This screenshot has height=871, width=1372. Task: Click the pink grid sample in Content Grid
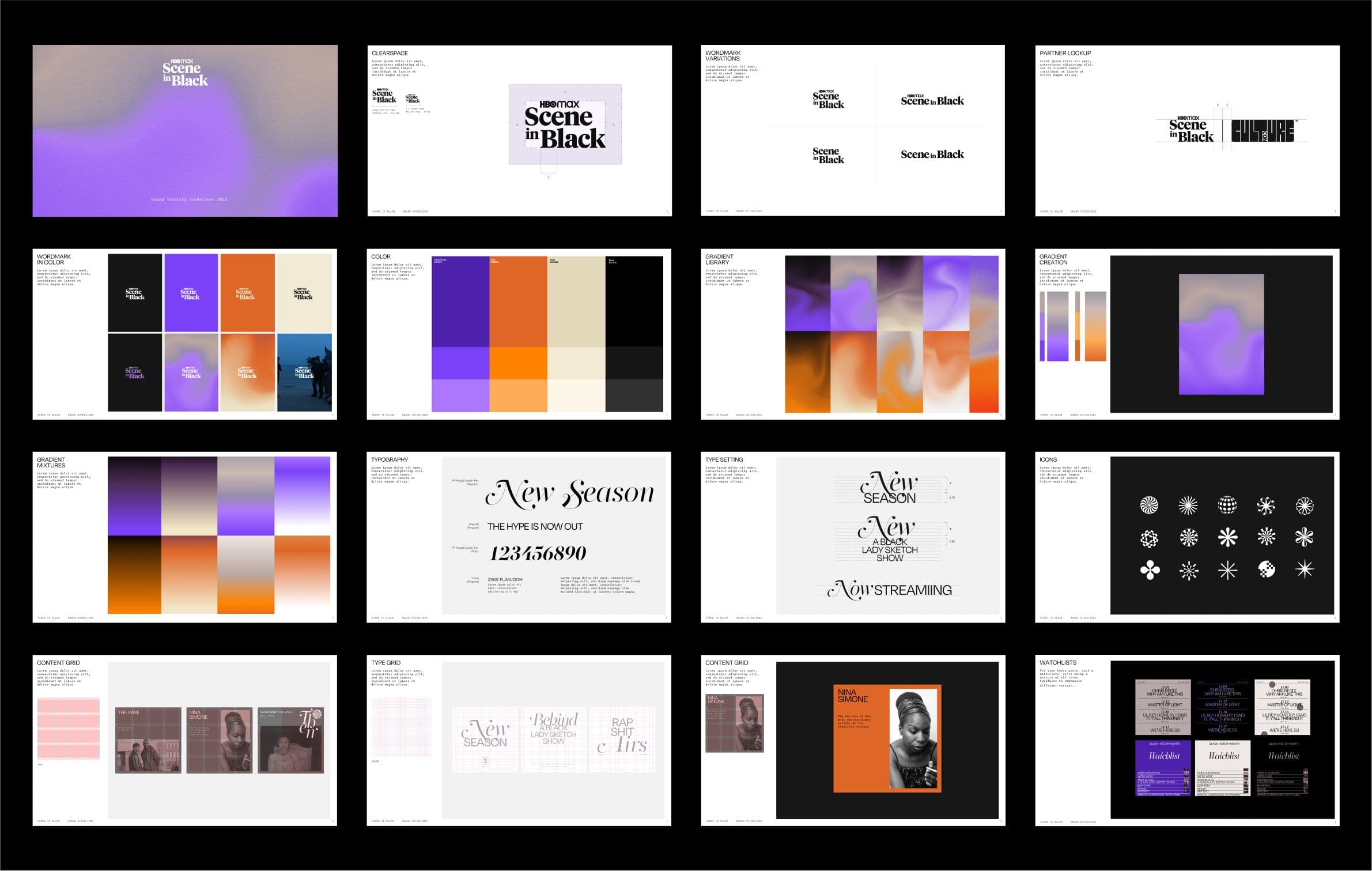tap(69, 729)
